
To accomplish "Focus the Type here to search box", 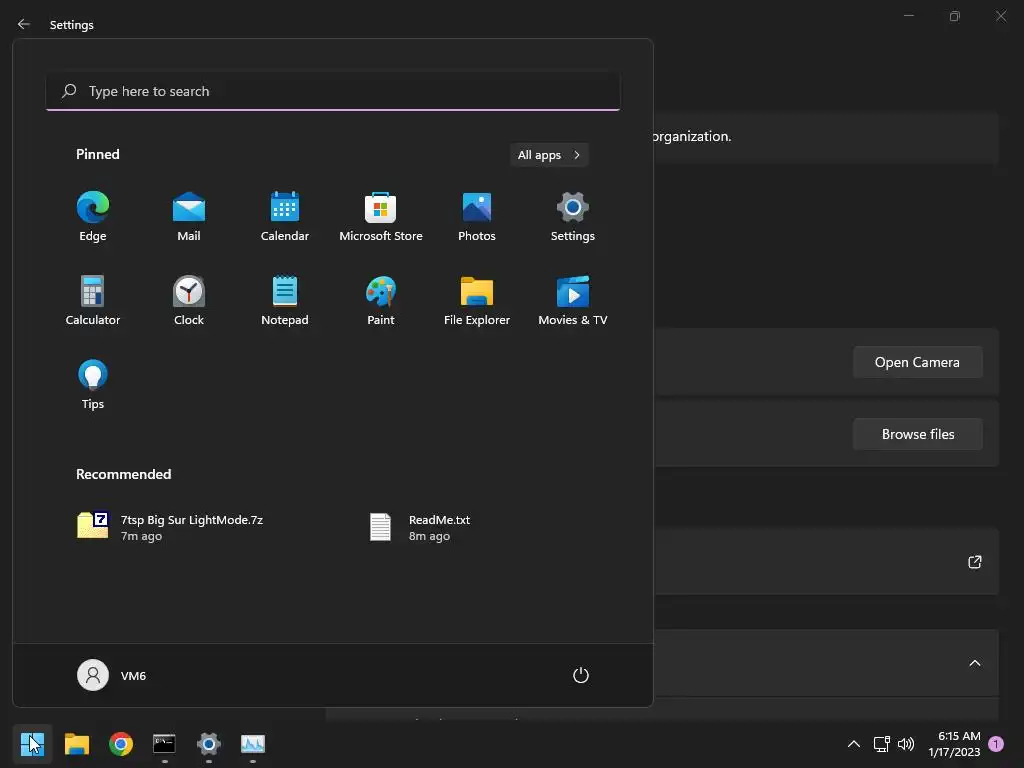I will (333, 91).
